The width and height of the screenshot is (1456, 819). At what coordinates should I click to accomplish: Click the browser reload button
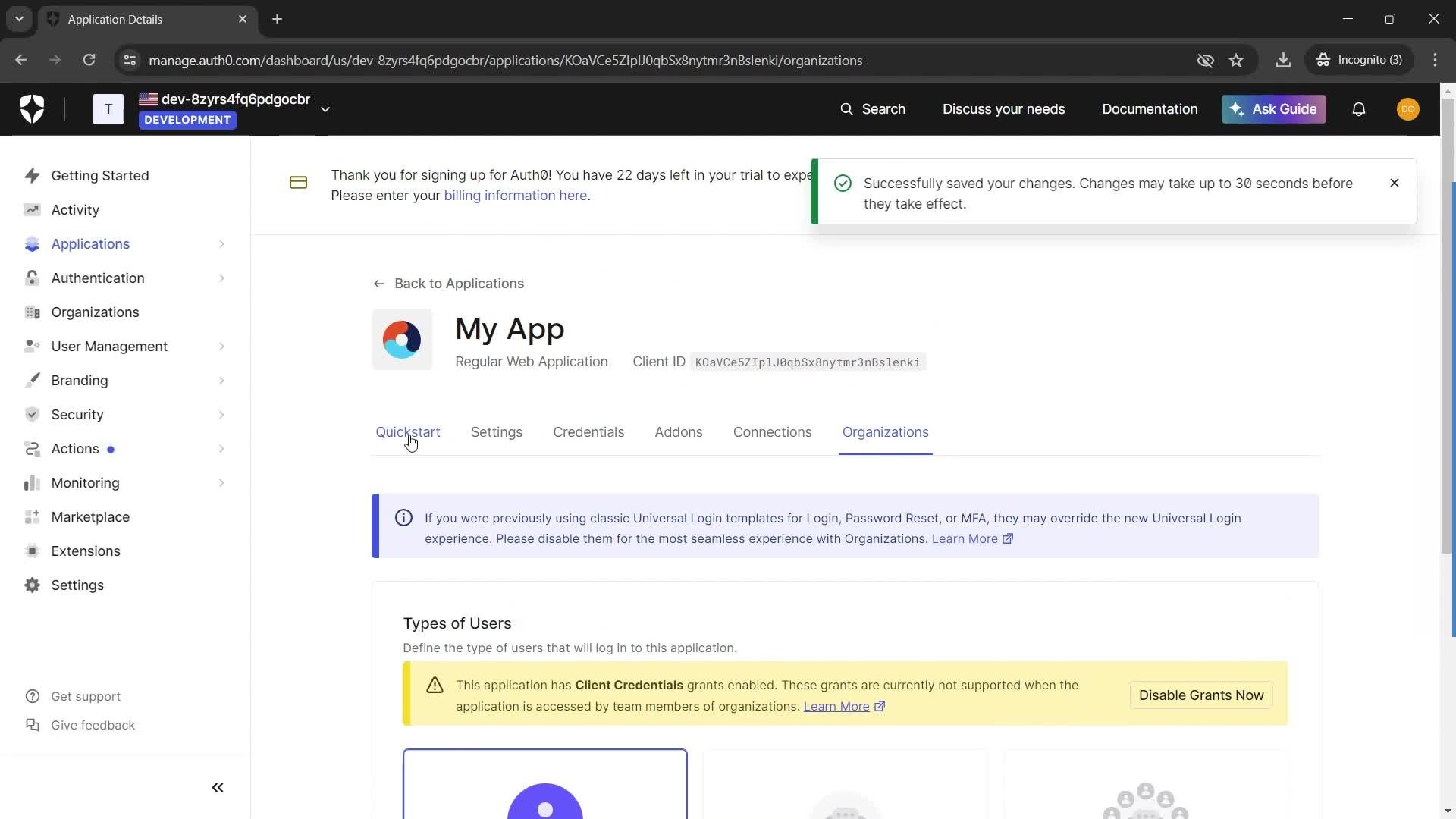tap(89, 60)
